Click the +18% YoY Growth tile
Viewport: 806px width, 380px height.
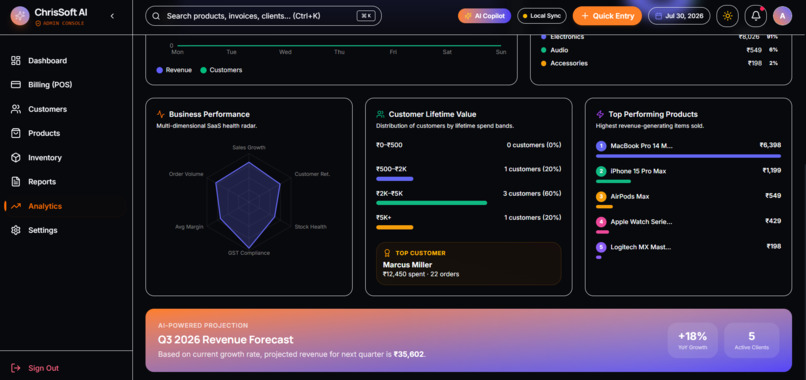click(692, 340)
